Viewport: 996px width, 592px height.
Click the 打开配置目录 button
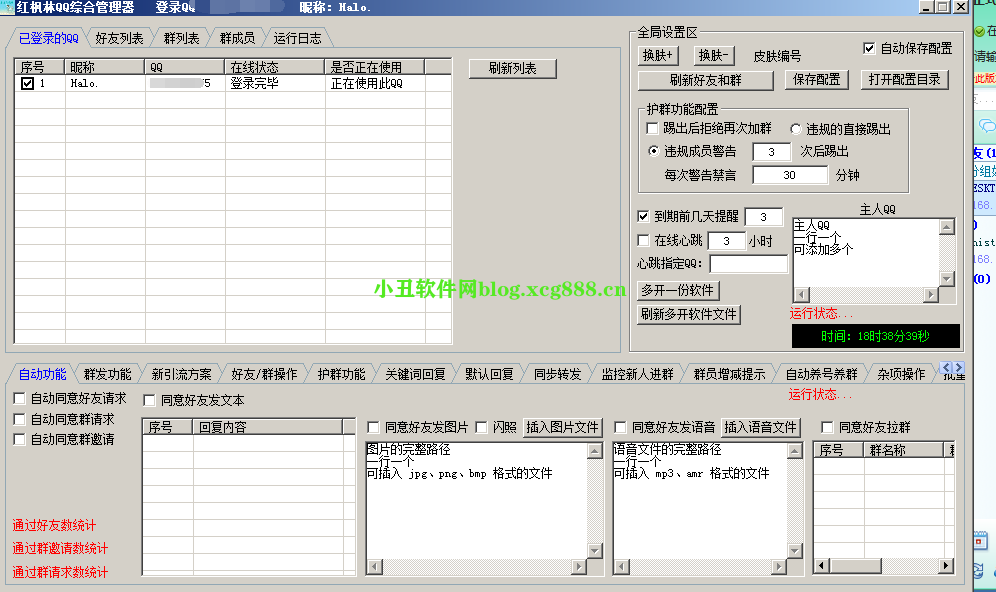(905, 79)
